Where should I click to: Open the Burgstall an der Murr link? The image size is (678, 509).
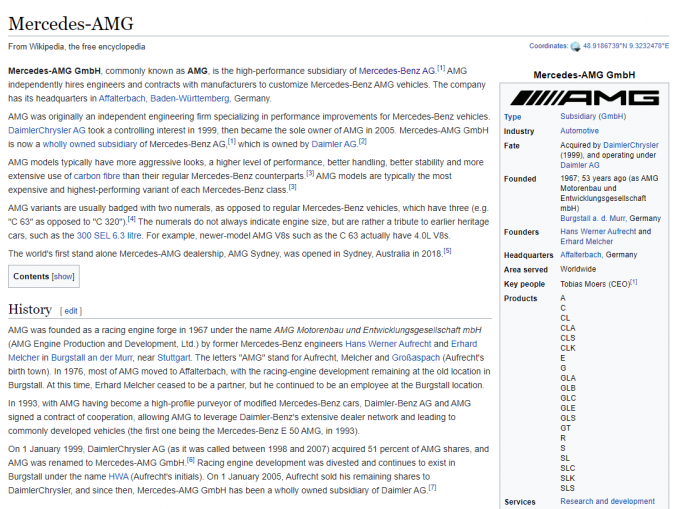pos(92,358)
